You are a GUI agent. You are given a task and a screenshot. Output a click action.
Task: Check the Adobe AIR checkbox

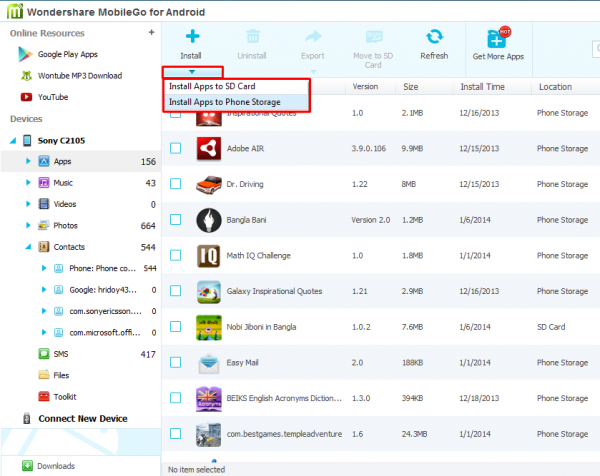click(x=176, y=148)
